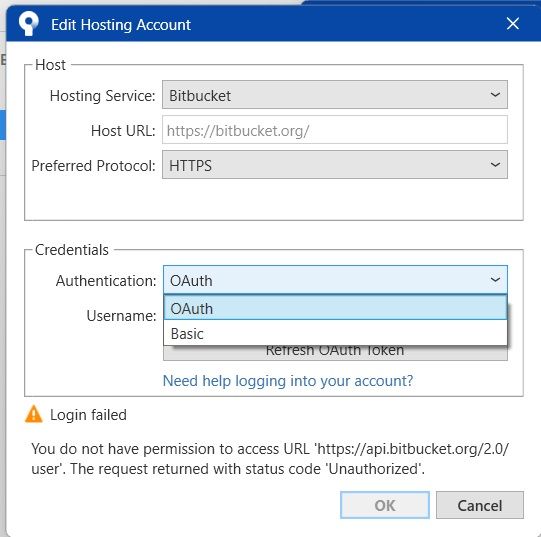Click the Host URL input field

(335, 130)
